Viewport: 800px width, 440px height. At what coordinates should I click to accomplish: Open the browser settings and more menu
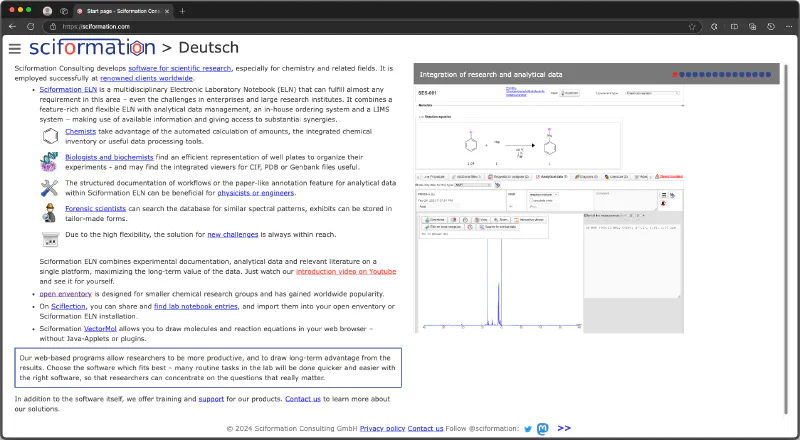tap(789, 27)
